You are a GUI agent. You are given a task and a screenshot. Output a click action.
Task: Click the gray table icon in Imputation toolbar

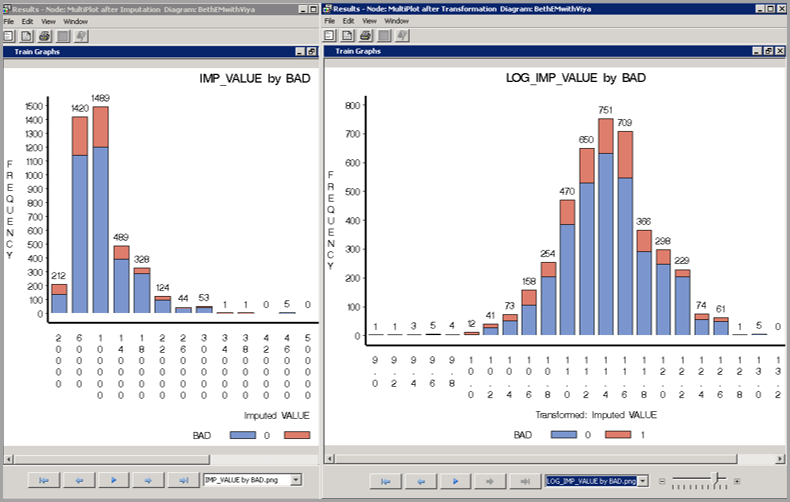tap(63, 36)
